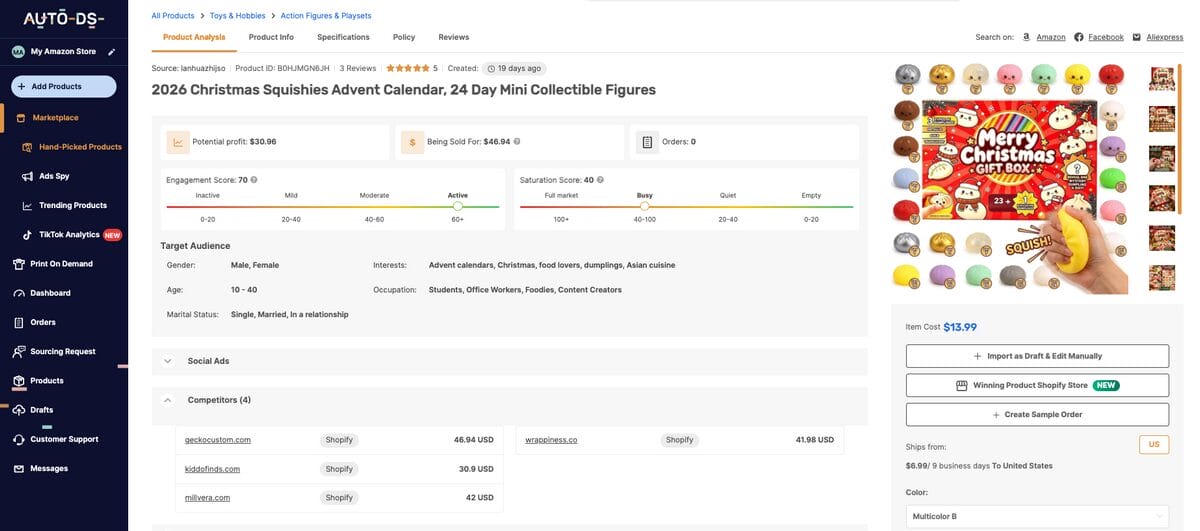
Task: Open wrappiness.co competitor link
Action: pos(551,440)
